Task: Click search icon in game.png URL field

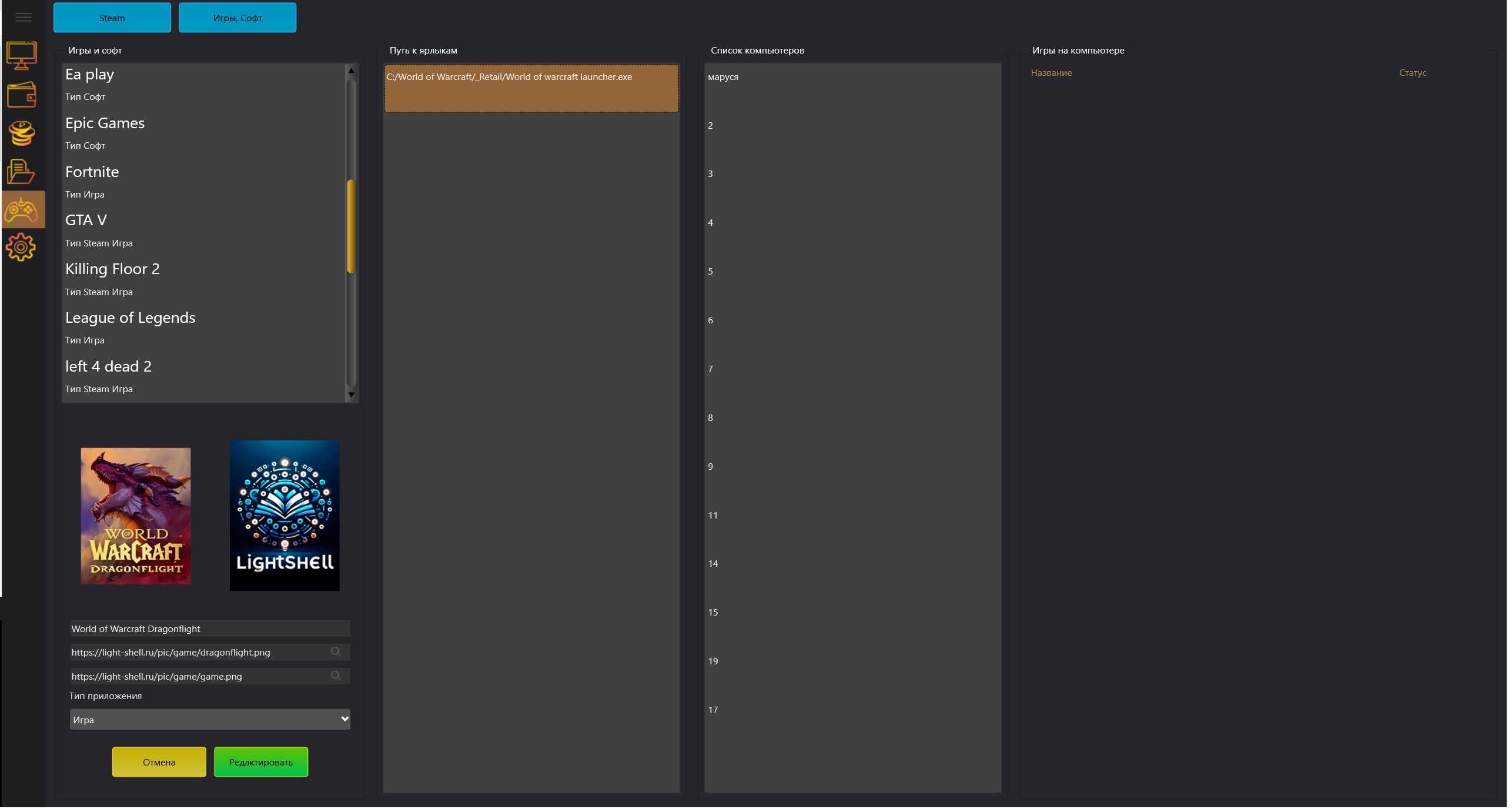Action: tap(337, 677)
